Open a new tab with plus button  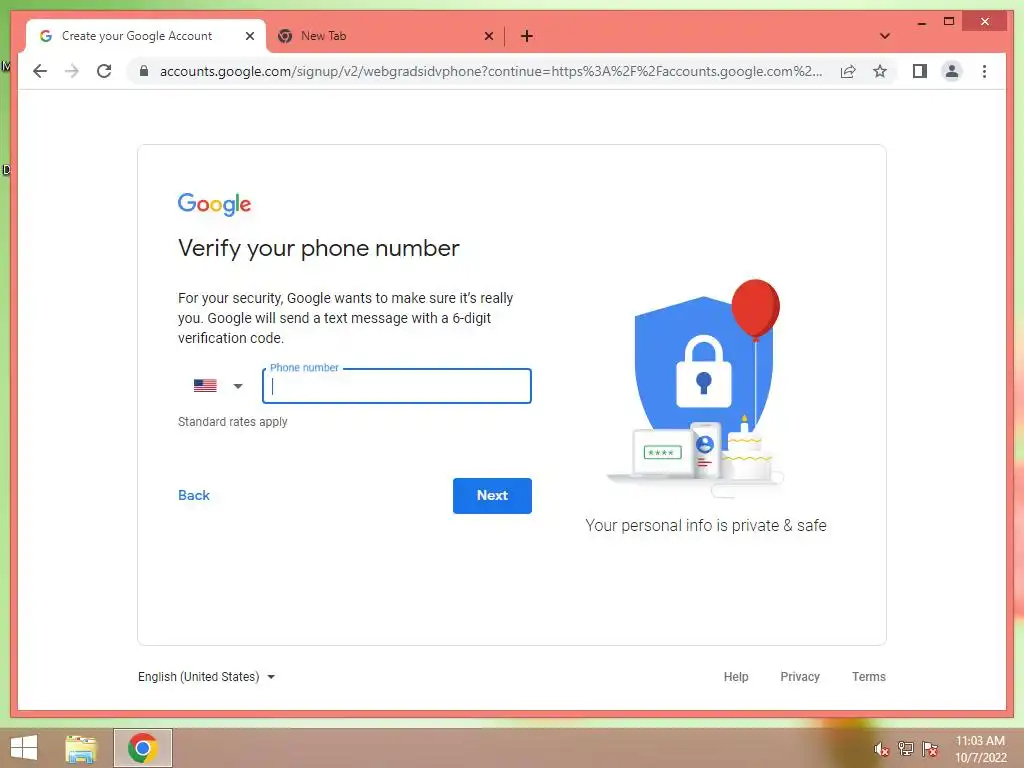pyautogui.click(x=526, y=36)
